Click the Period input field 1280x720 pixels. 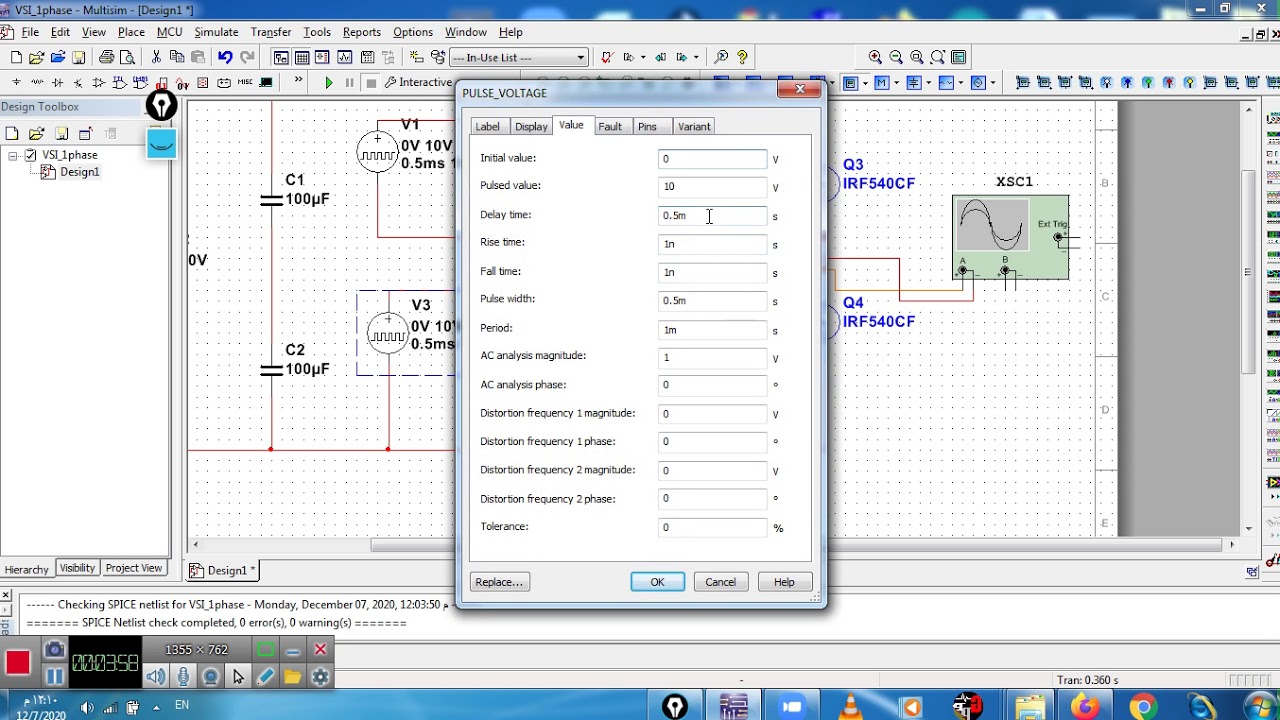coord(712,329)
